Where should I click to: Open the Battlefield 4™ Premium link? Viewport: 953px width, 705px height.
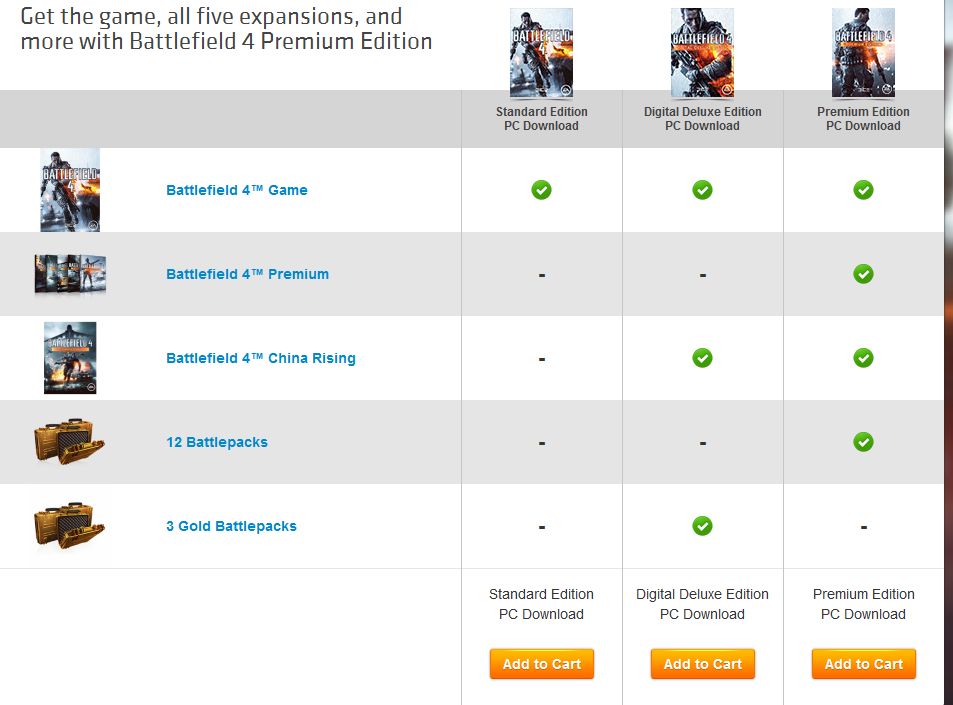tap(247, 274)
